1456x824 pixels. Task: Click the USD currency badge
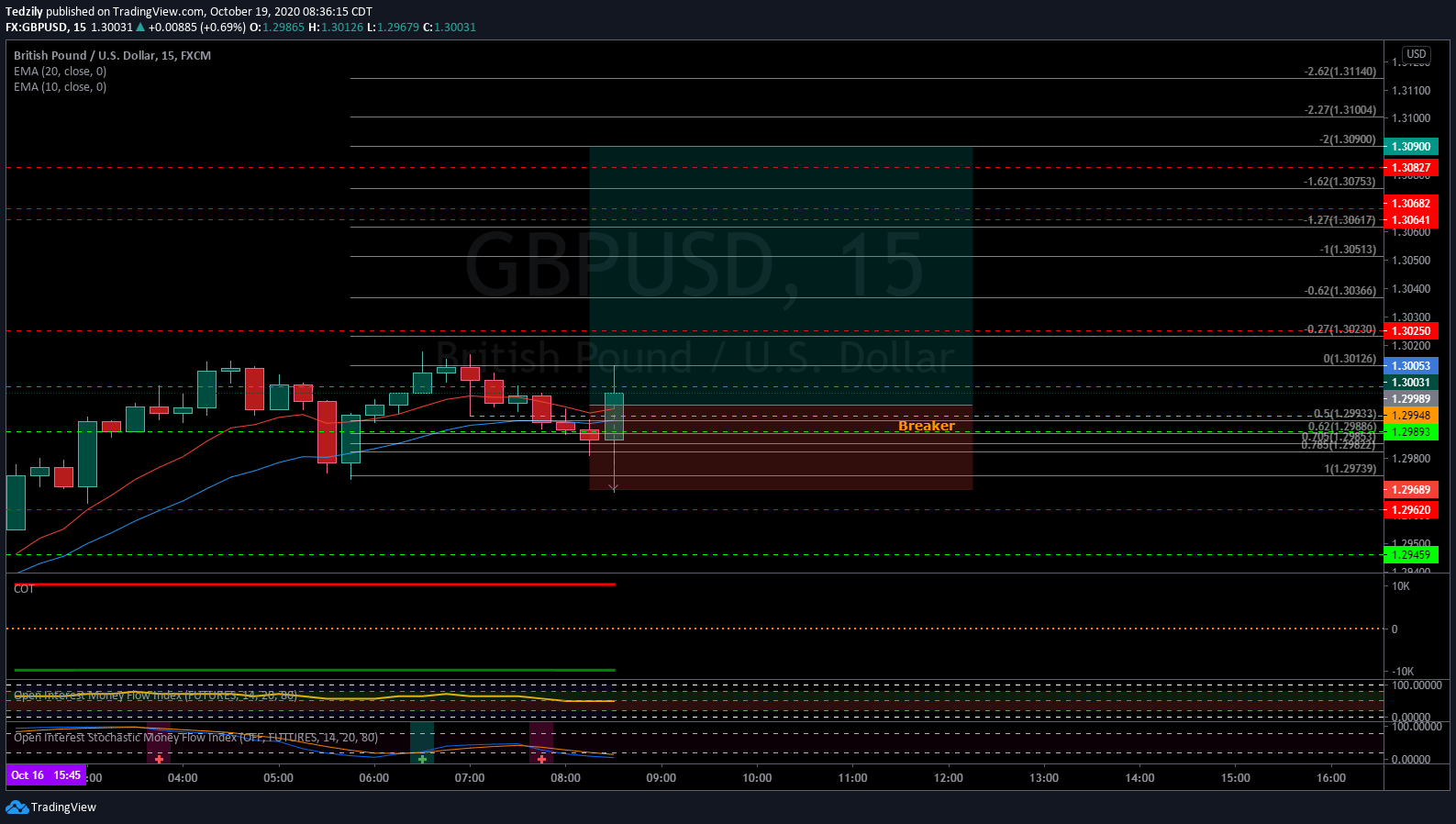(x=1417, y=54)
